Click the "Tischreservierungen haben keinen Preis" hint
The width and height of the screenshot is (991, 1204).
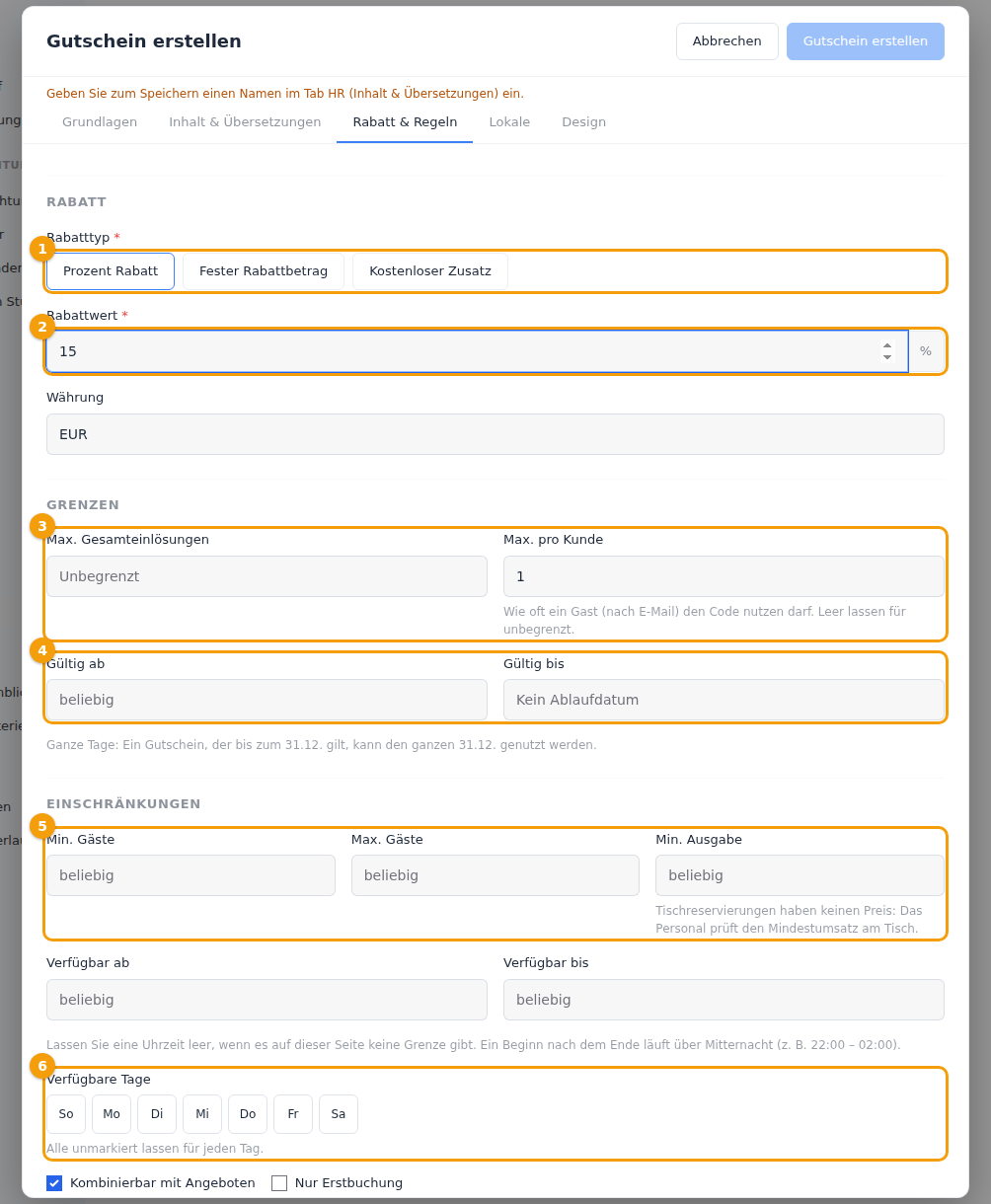click(789, 920)
